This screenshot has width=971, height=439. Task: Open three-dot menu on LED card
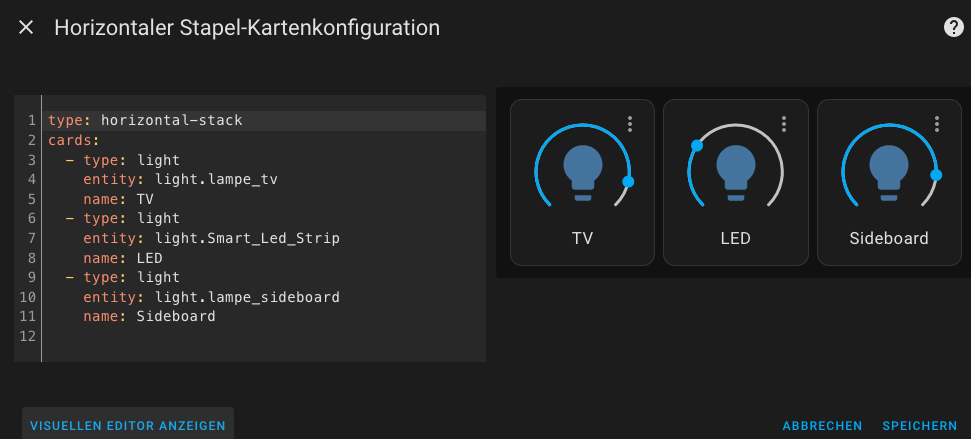783,124
